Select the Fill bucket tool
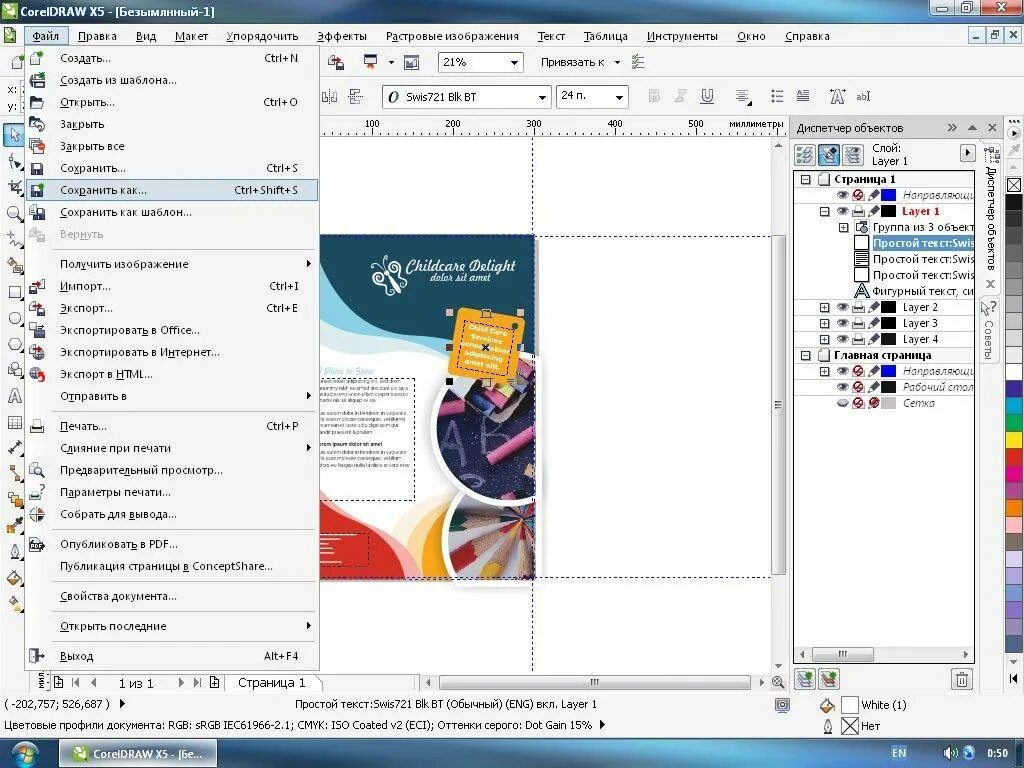This screenshot has height=768, width=1024. (14, 579)
